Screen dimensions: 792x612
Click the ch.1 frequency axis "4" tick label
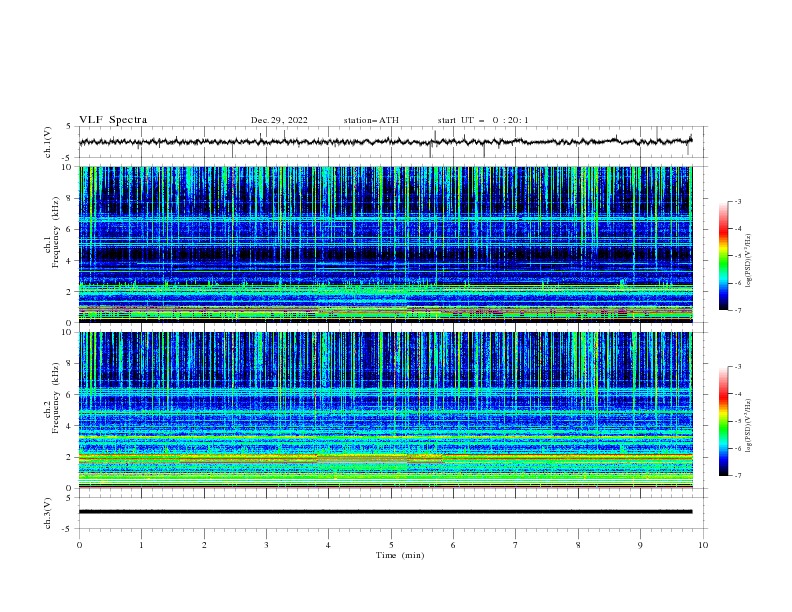(x=69, y=261)
